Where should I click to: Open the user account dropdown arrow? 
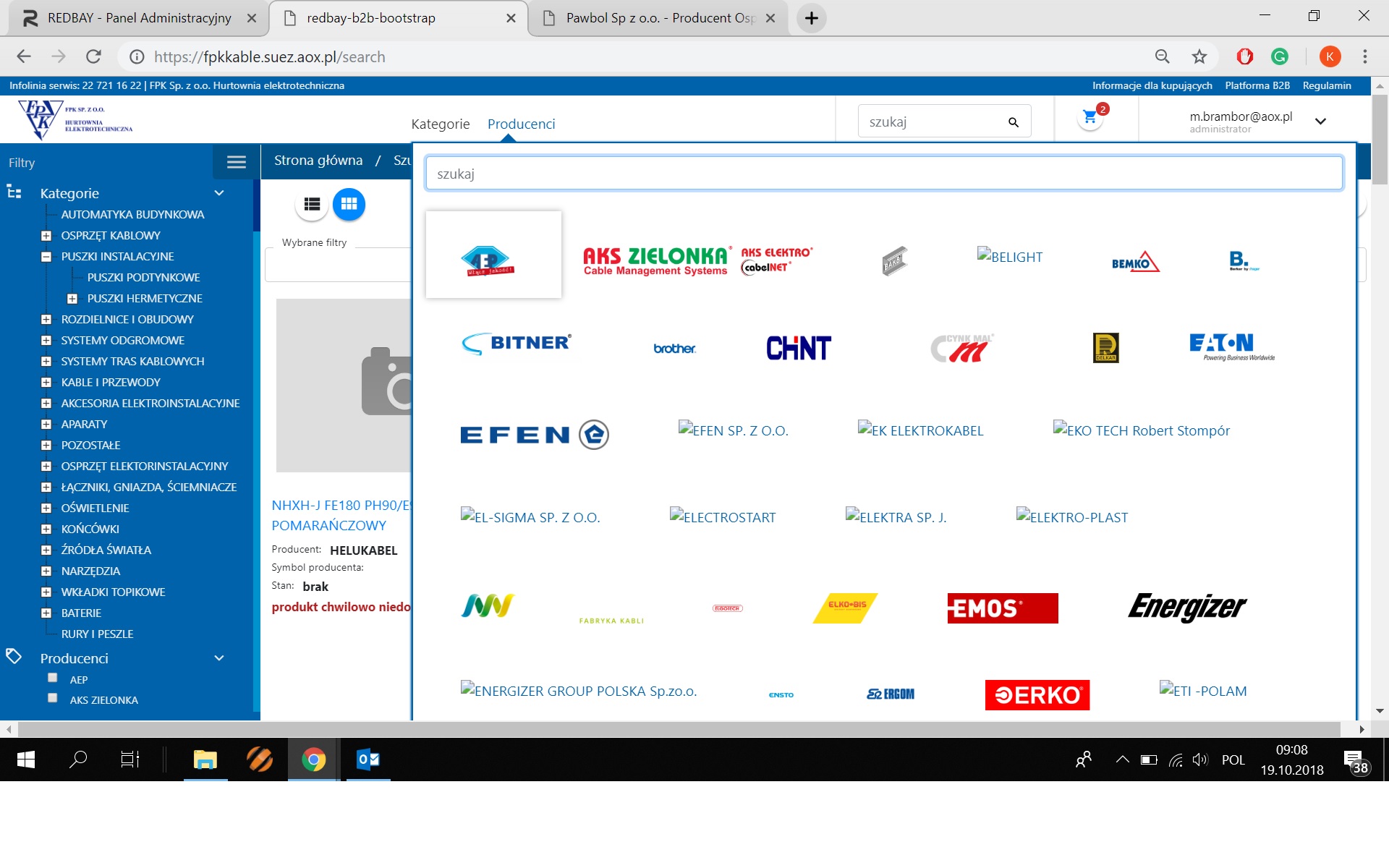(x=1320, y=122)
